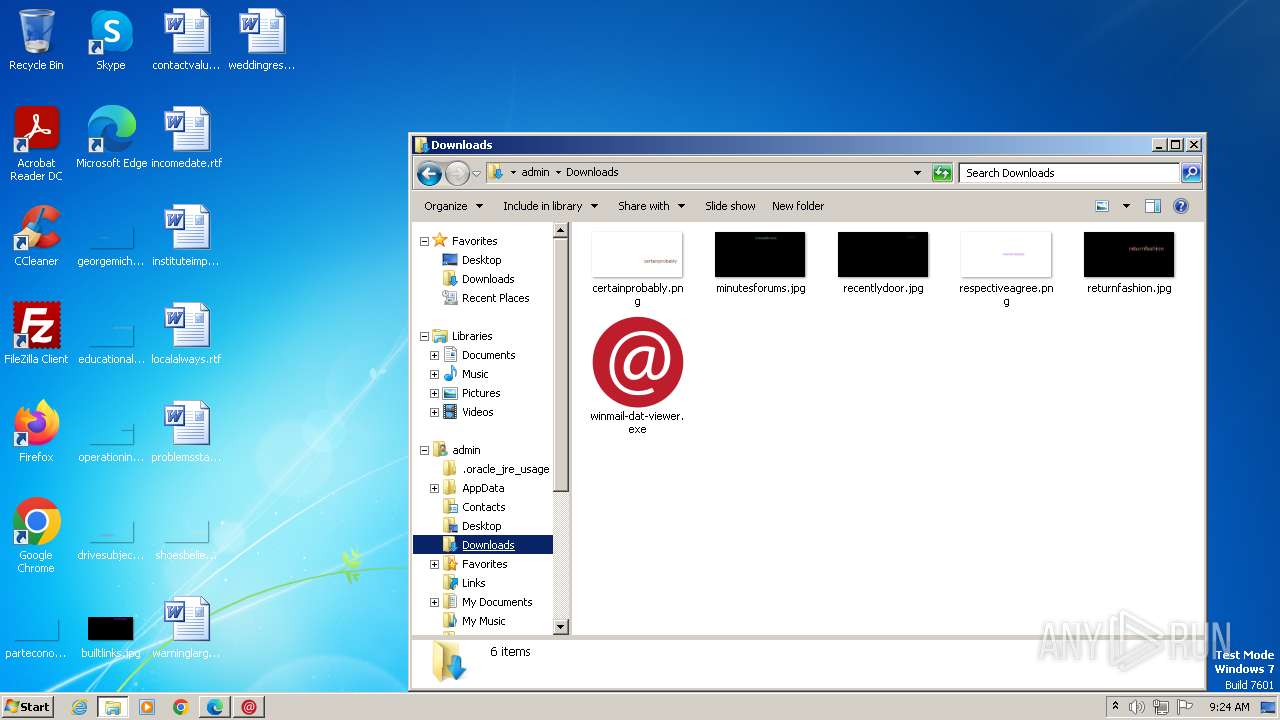Image resolution: width=1280 pixels, height=720 pixels.
Task: Collapse the Favorites tree group
Action: coord(424,241)
